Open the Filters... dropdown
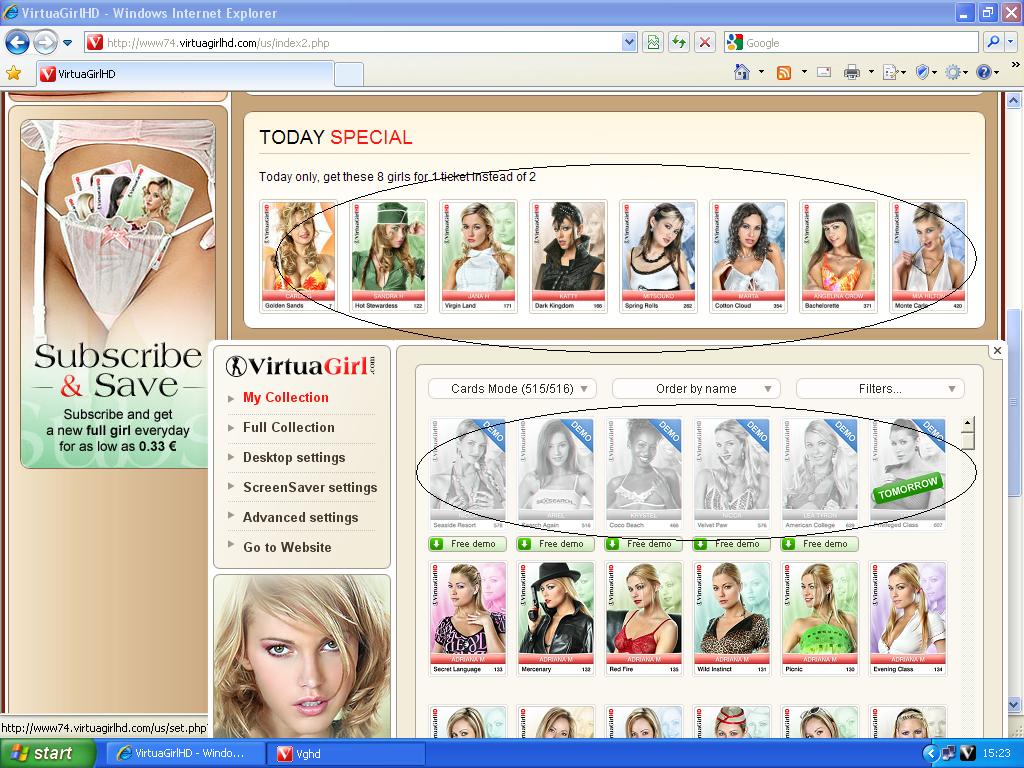This screenshot has height=768, width=1024. click(x=880, y=389)
